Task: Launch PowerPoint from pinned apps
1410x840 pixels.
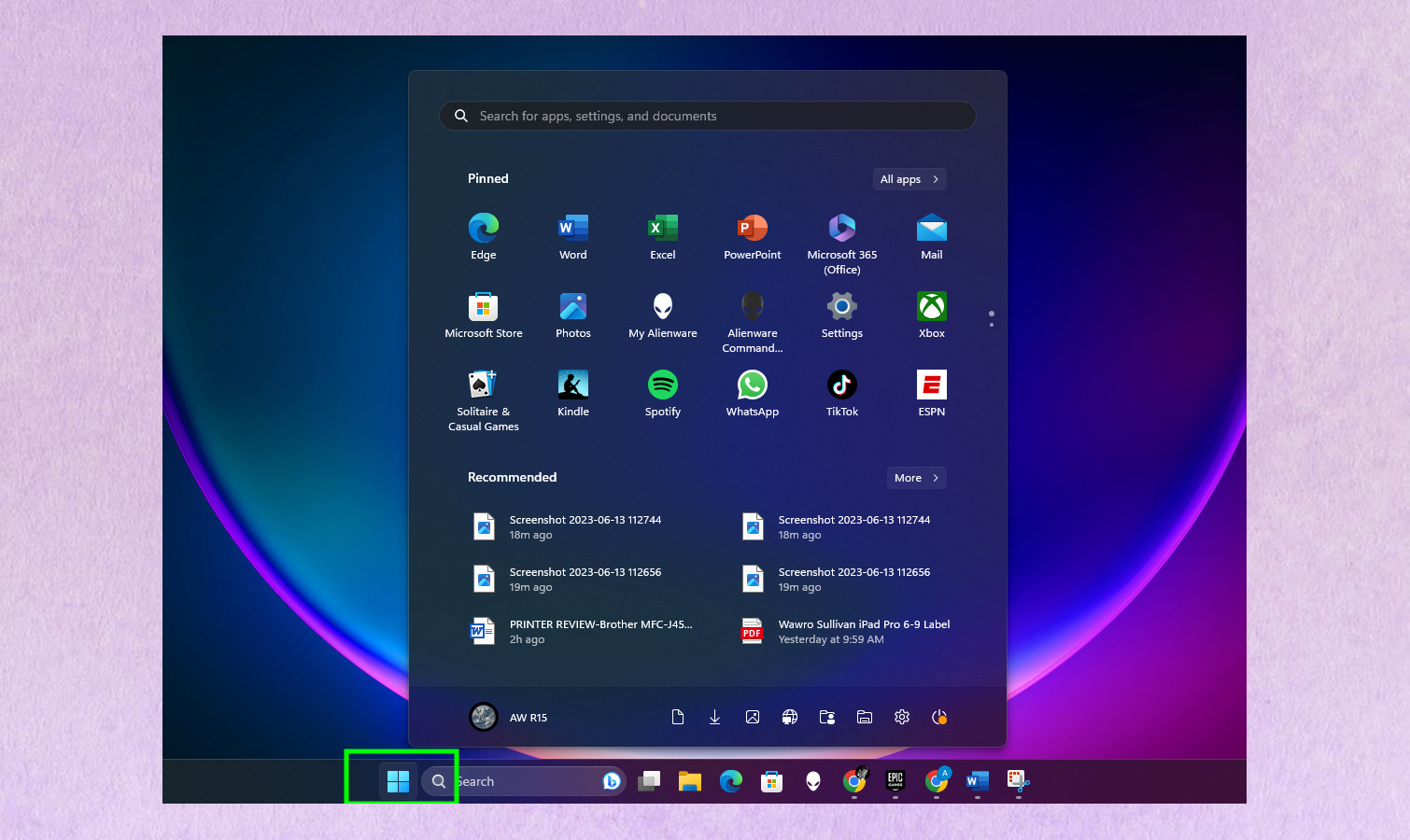Action: point(753,237)
